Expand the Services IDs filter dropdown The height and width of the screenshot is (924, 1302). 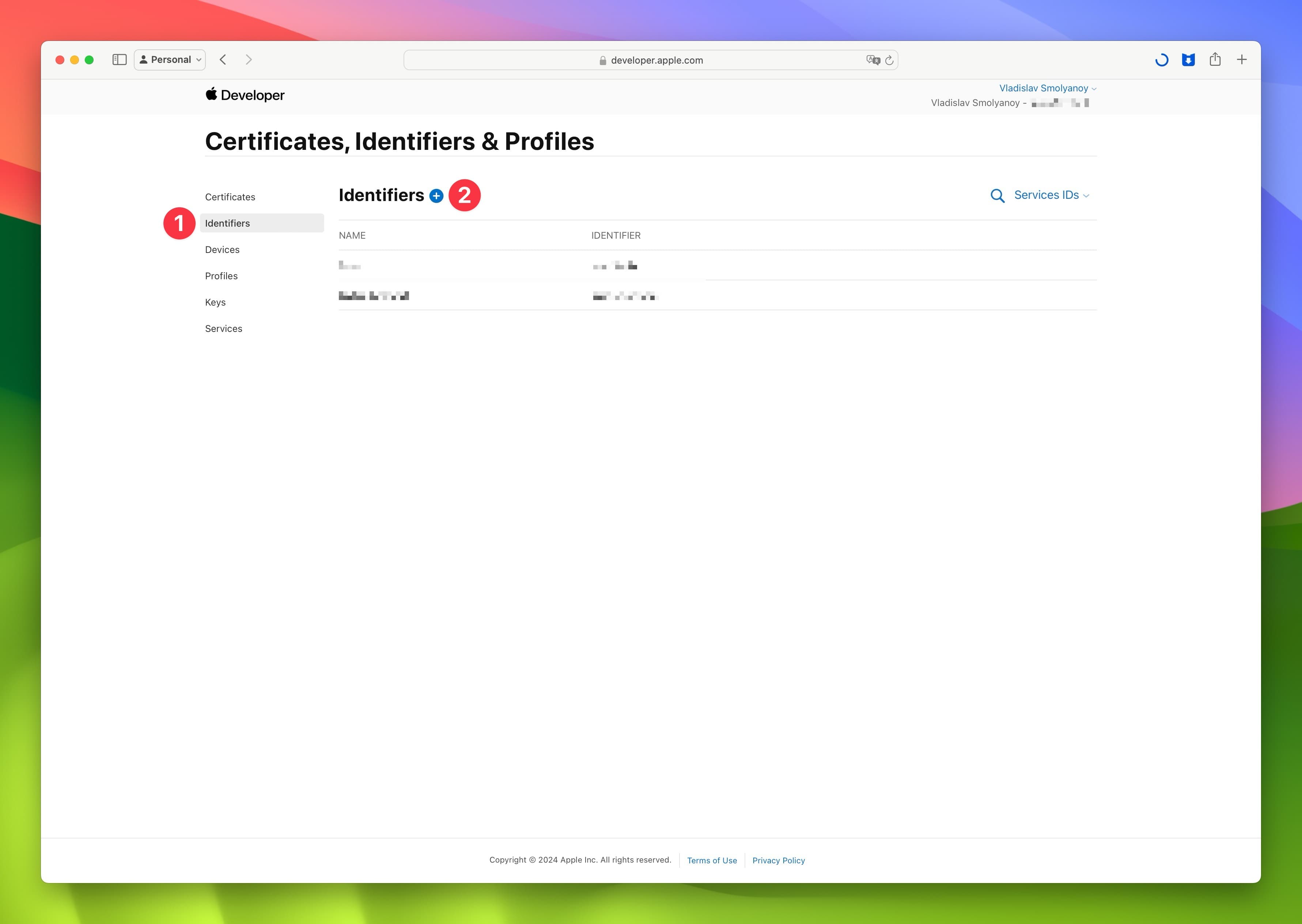coord(1051,195)
